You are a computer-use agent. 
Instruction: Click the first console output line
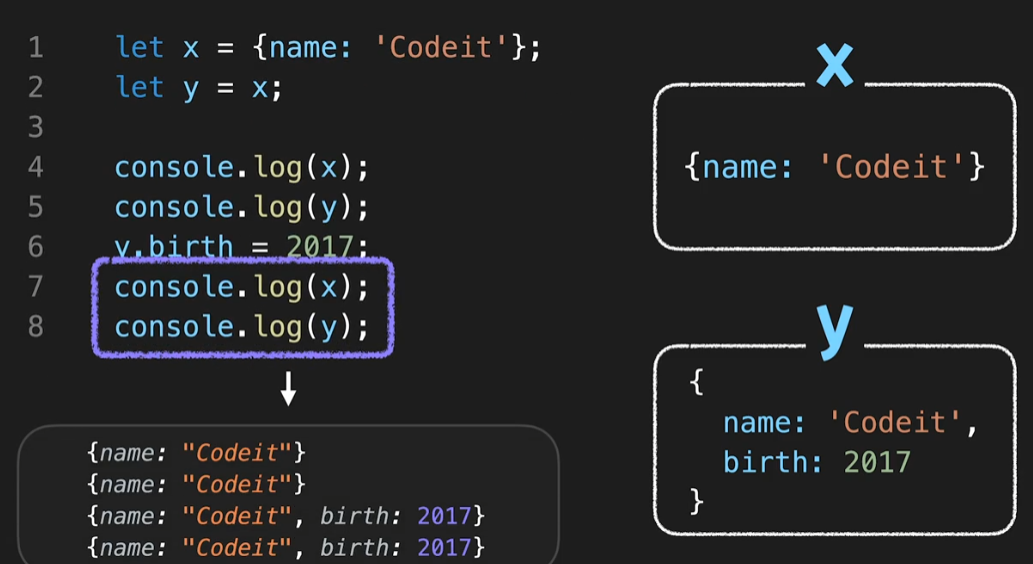click(x=196, y=452)
